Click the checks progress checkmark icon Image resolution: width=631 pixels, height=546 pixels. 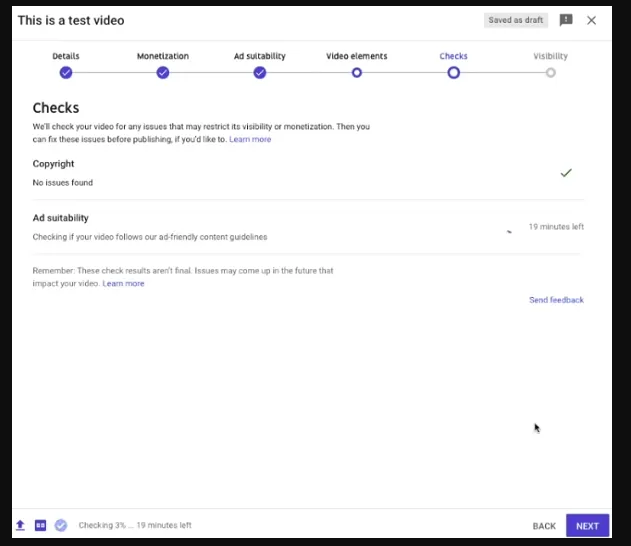pos(61,525)
